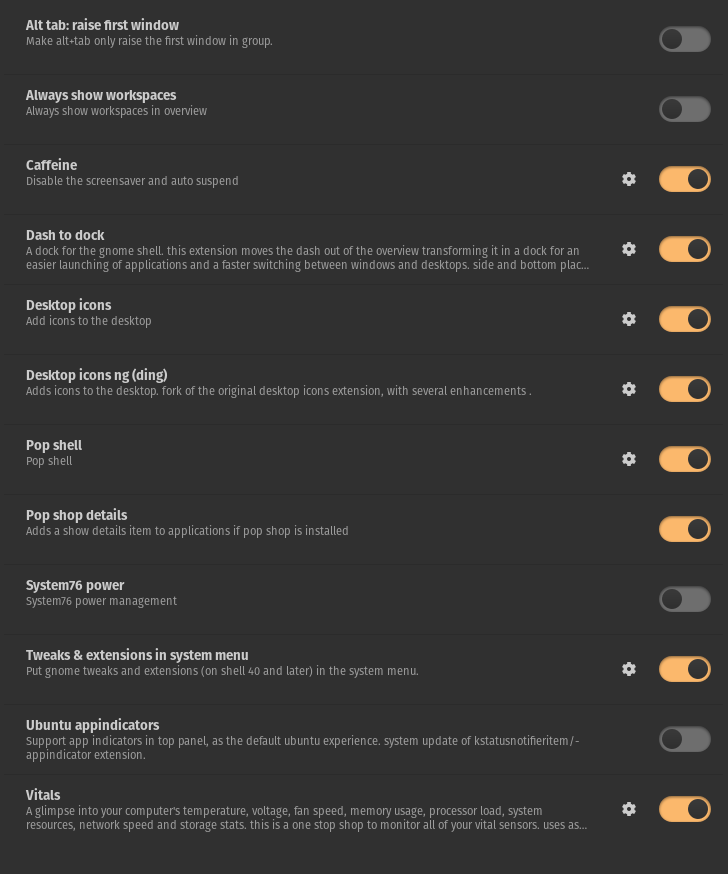This screenshot has height=874, width=728.
Task: Open Pop shell settings gear
Action: point(629,459)
